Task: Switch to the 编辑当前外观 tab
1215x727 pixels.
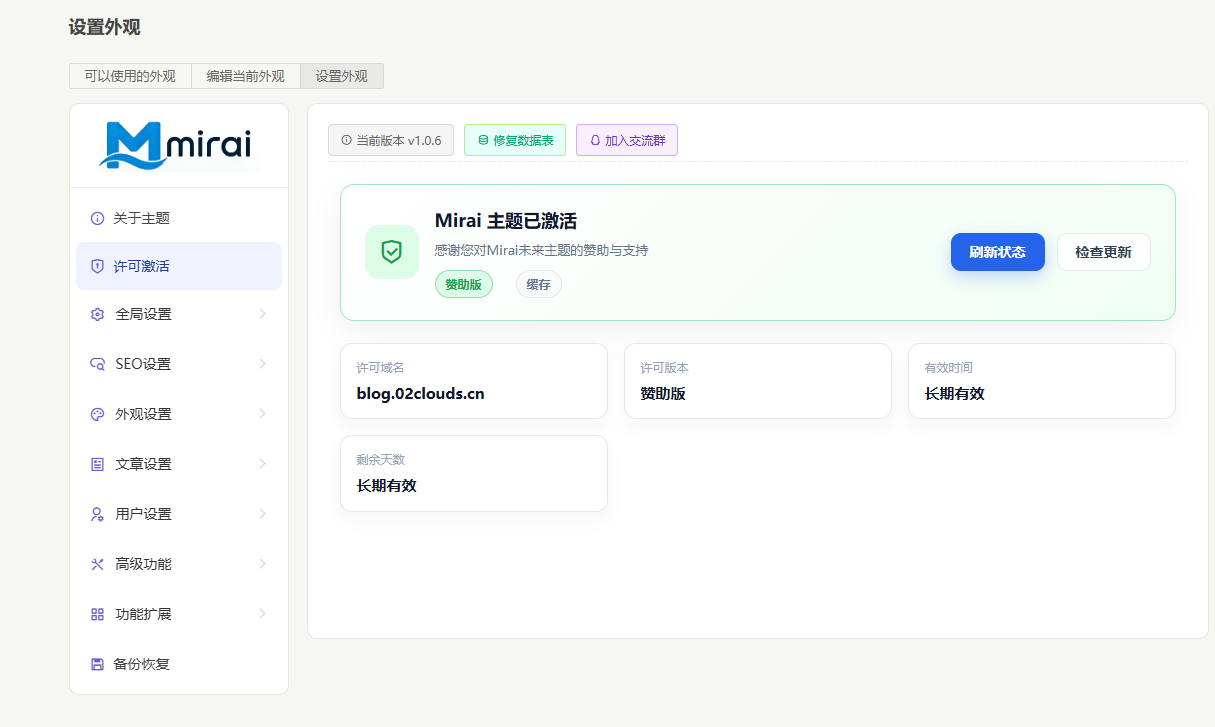Action: [246, 76]
